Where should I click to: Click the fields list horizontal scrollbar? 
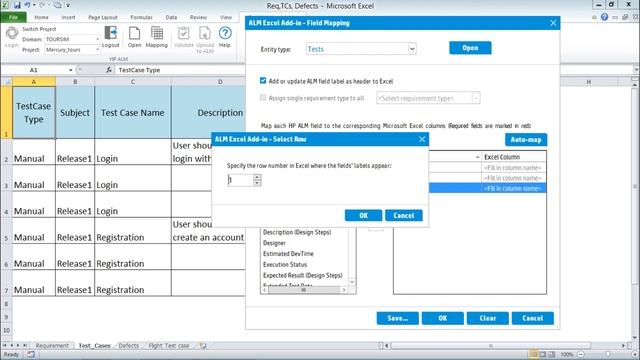pyautogui.click(x=304, y=290)
